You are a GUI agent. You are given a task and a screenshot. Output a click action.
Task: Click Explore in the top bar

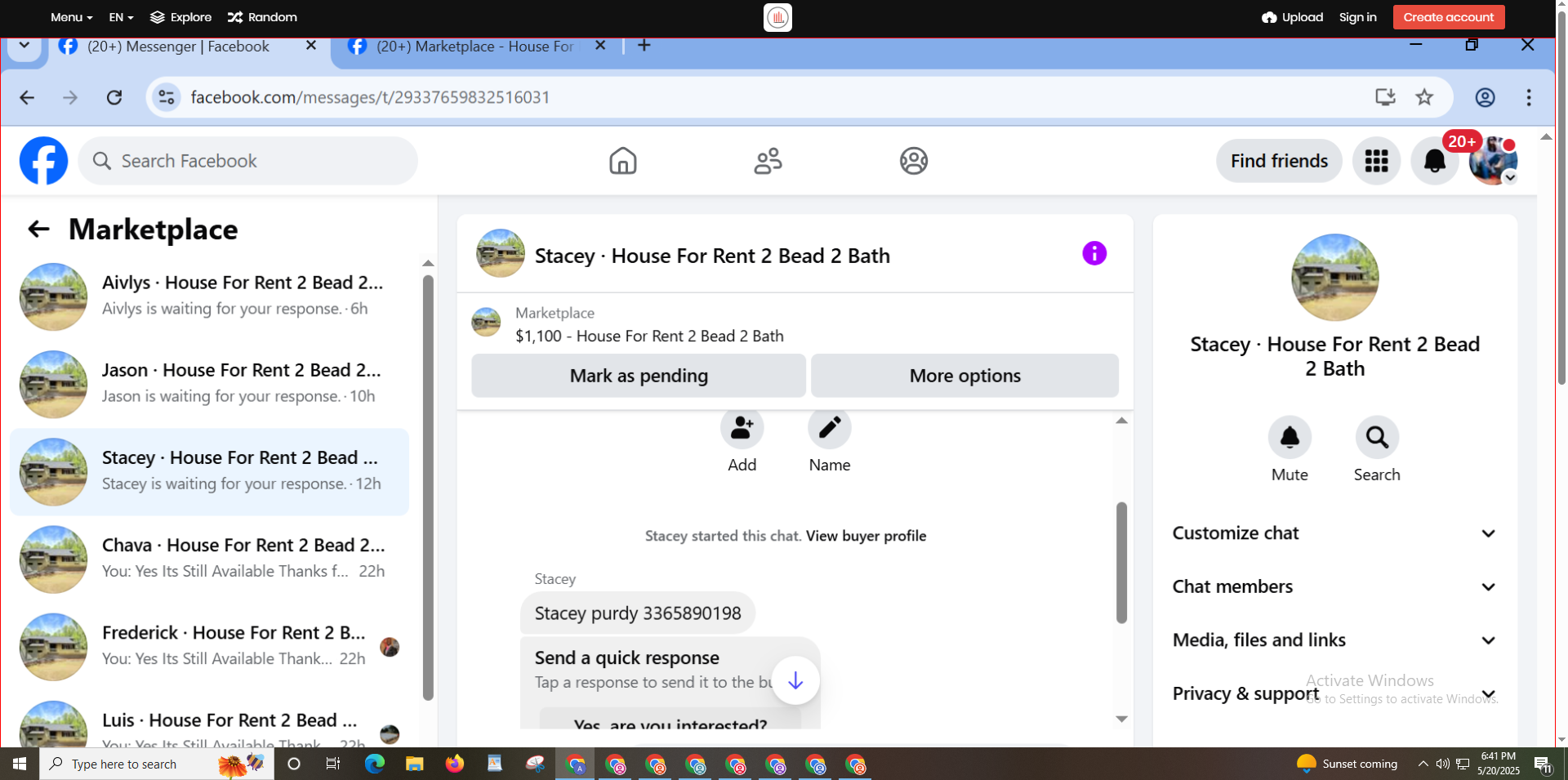[x=180, y=17]
